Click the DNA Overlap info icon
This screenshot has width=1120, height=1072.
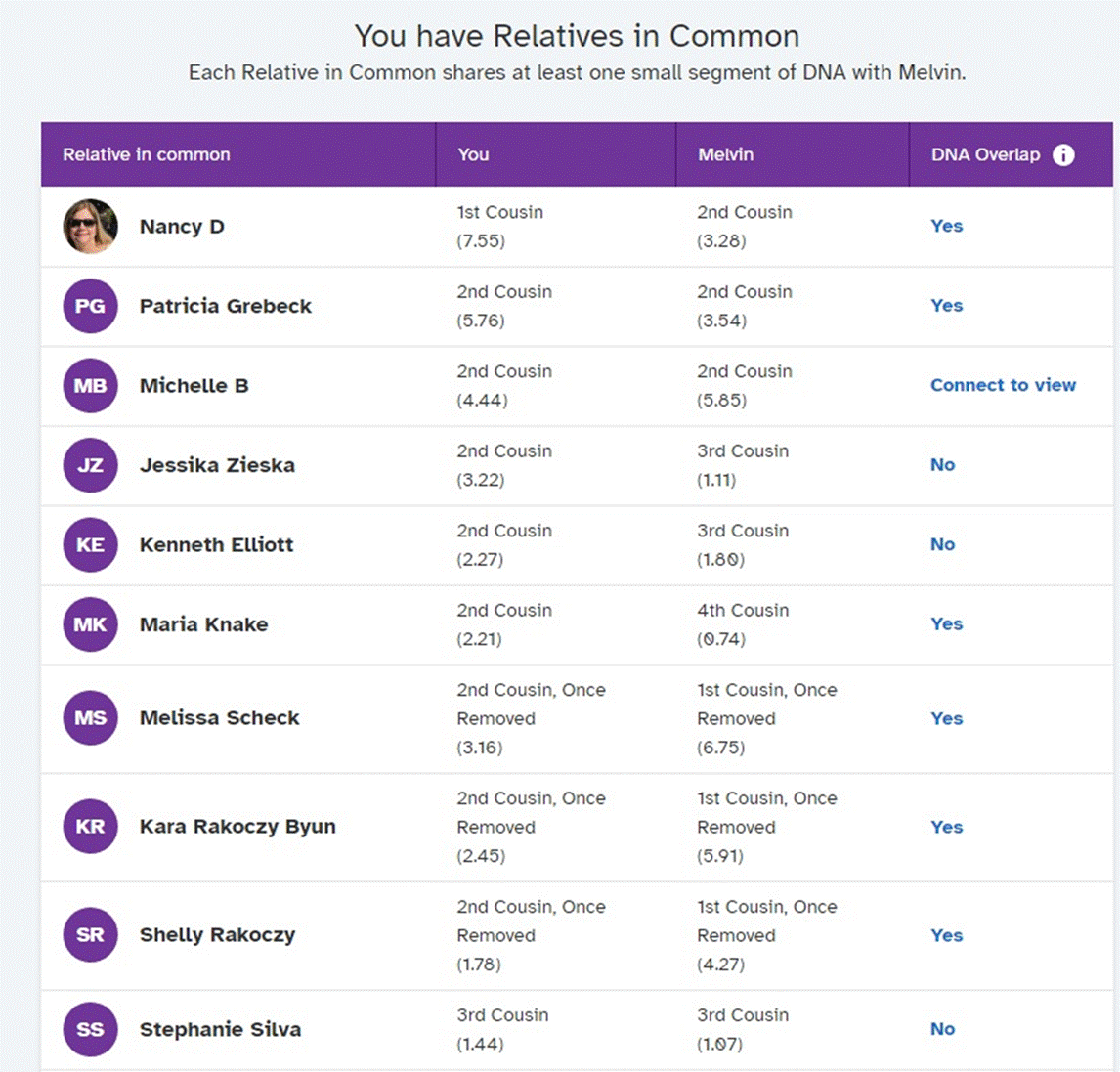coord(1063,155)
